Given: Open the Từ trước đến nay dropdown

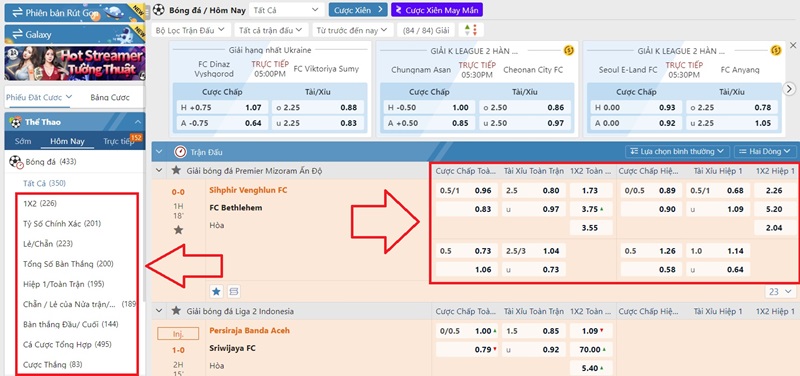Looking at the screenshot, I should point(353,30).
